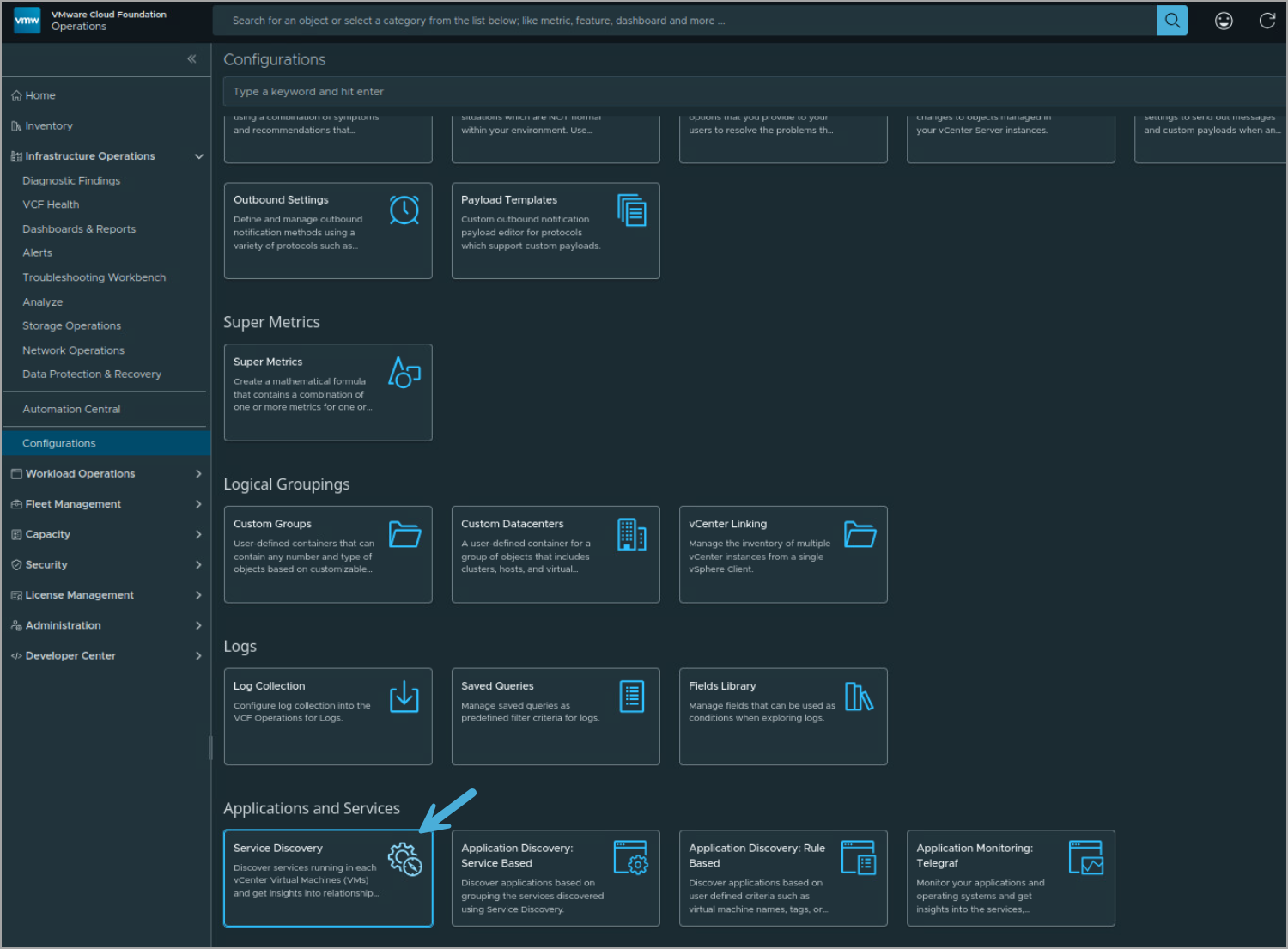1288x949 pixels.
Task: Click the Saved Queries list icon
Action: coord(632,697)
